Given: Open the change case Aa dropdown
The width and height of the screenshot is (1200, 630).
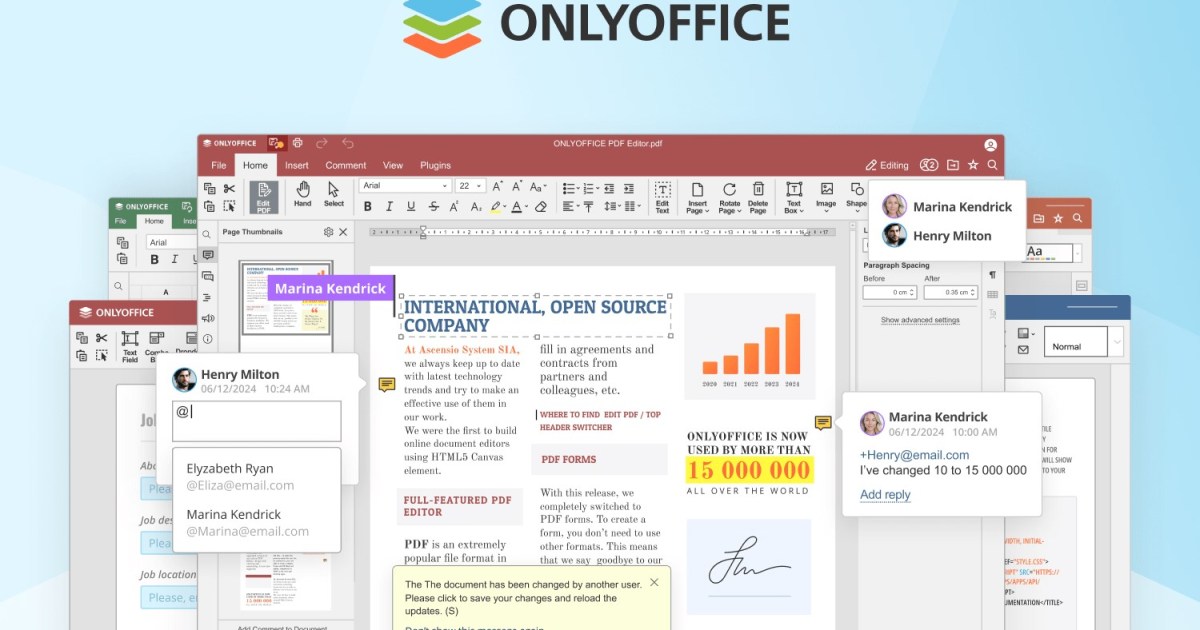Looking at the screenshot, I should tap(538, 186).
